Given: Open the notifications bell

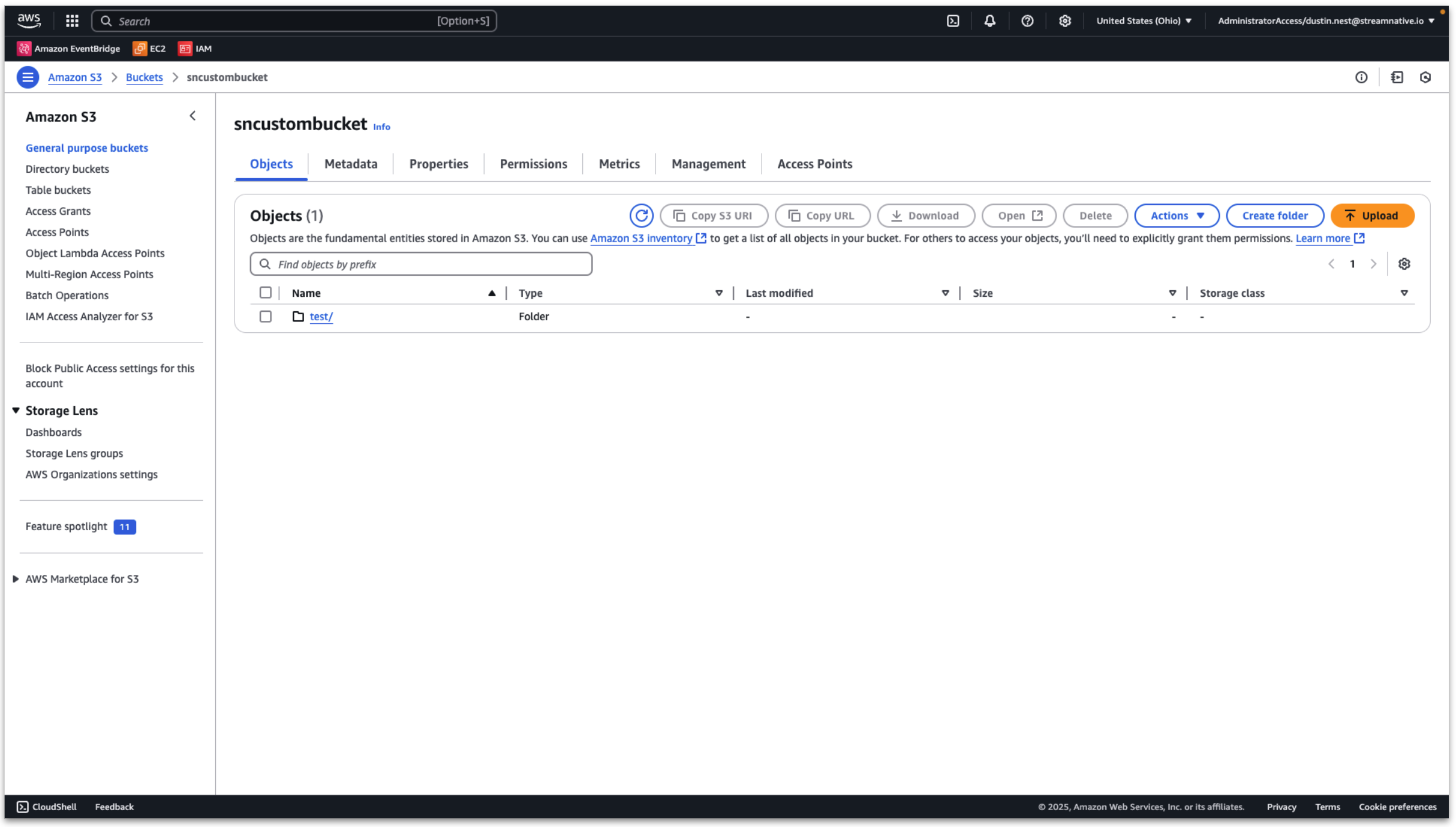Looking at the screenshot, I should tap(989, 21).
